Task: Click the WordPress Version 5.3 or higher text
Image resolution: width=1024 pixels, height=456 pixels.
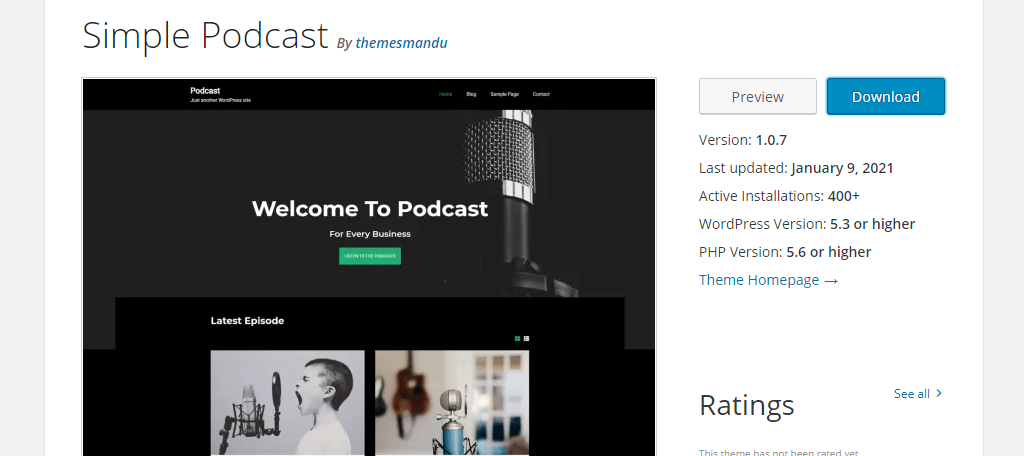Action: point(807,224)
